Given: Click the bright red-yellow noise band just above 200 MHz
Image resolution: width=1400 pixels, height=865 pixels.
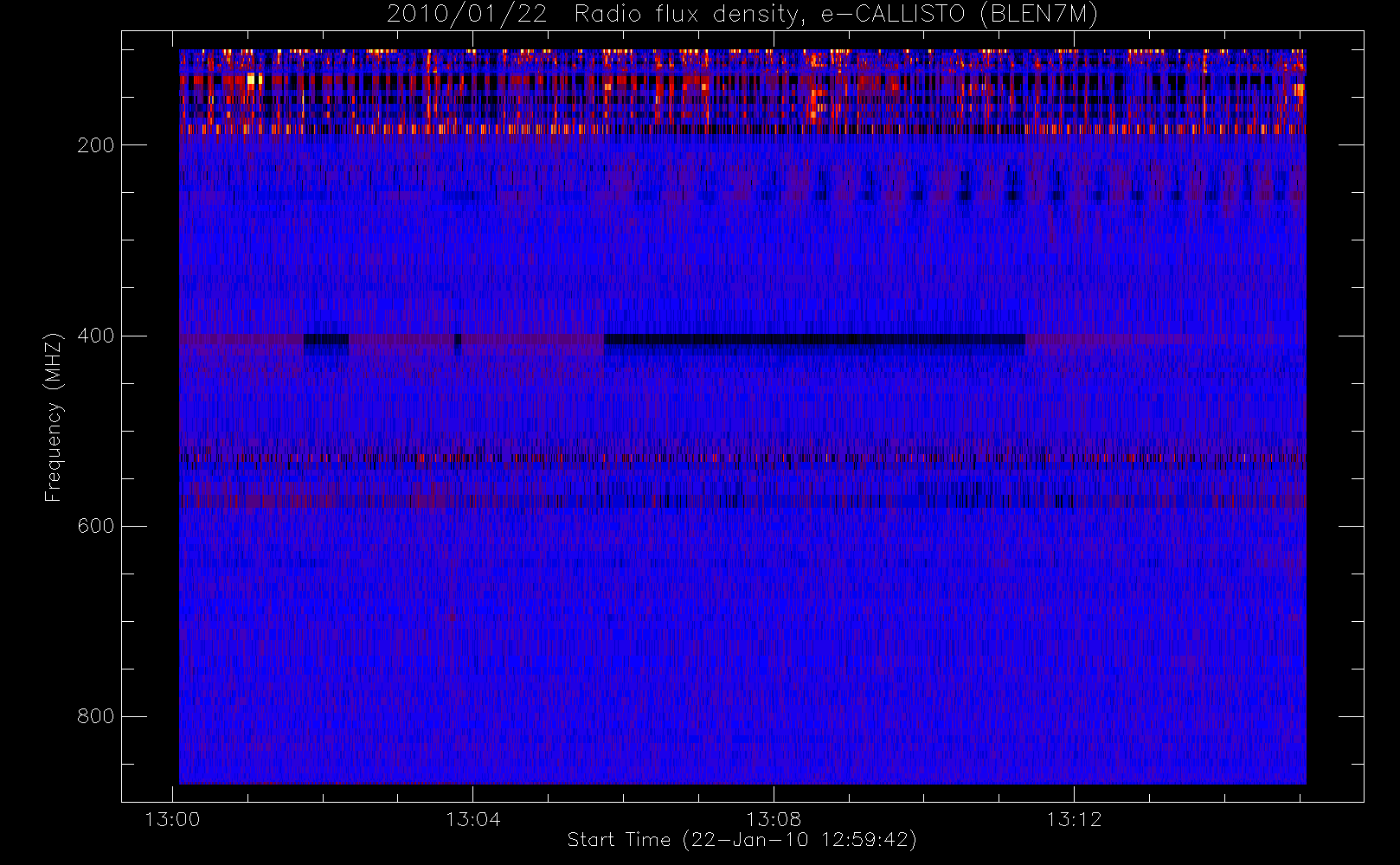Looking at the screenshot, I should 742,130.
